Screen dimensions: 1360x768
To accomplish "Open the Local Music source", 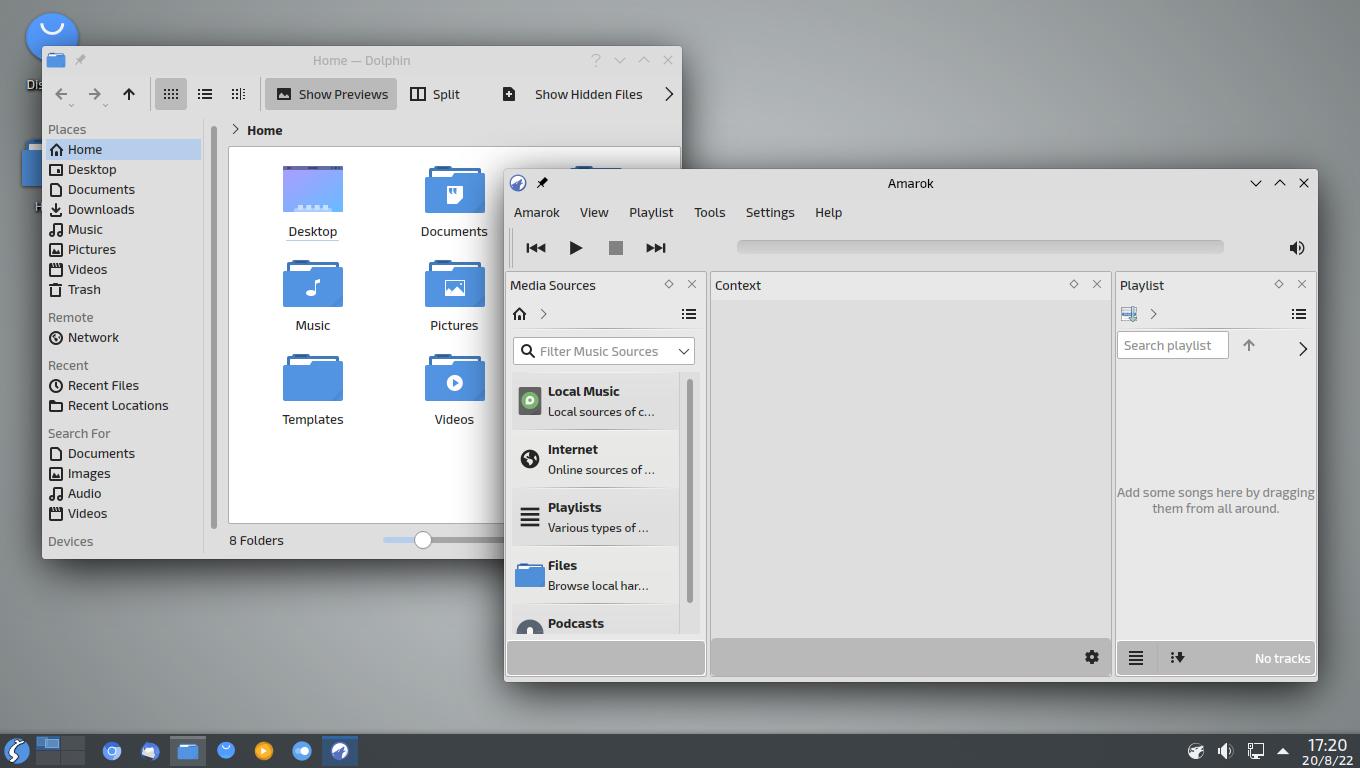I will 596,401.
